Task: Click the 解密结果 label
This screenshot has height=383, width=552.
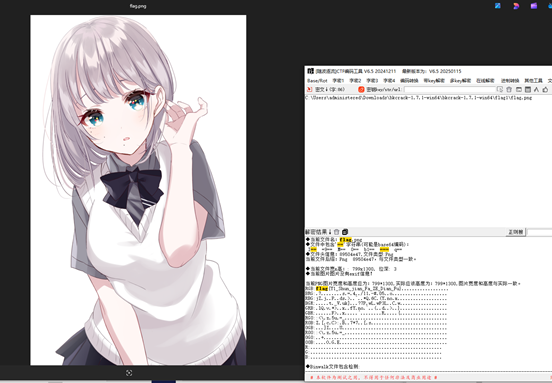Action: tap(318, 232)
